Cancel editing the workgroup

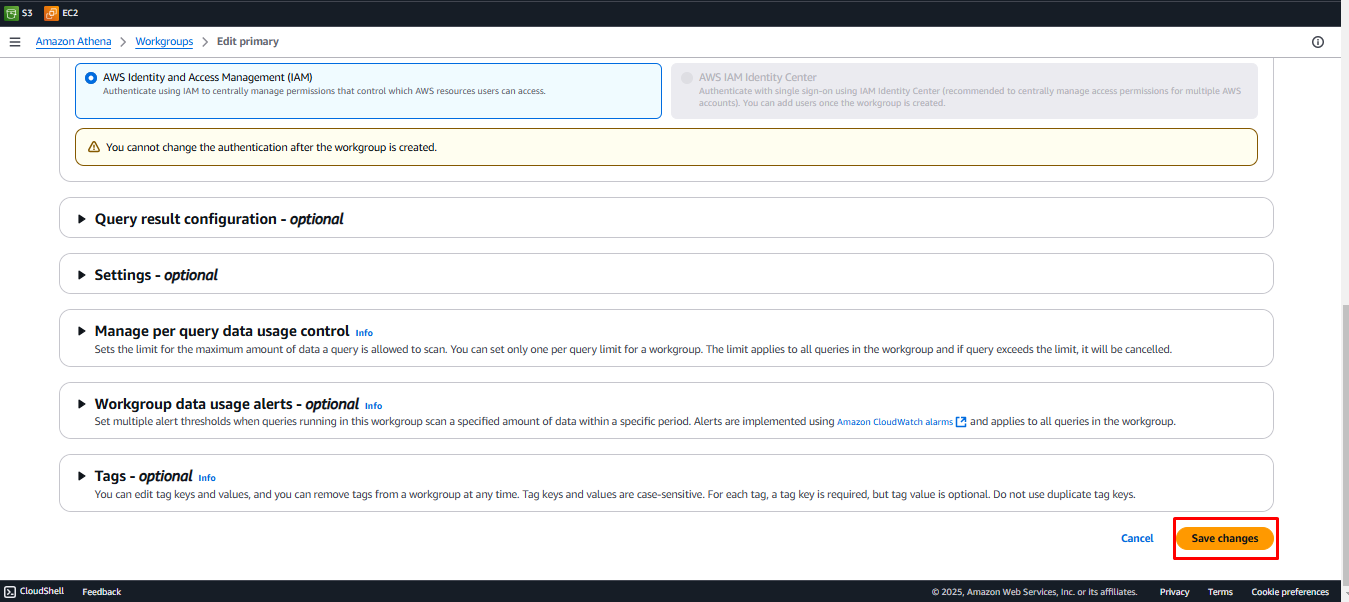1137,538
